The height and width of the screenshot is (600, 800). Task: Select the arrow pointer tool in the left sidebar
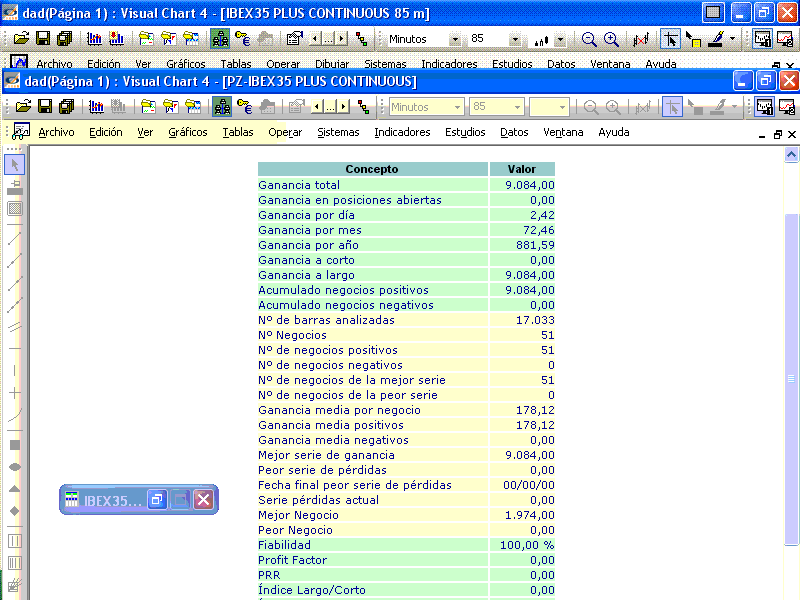tap(15, 165)
